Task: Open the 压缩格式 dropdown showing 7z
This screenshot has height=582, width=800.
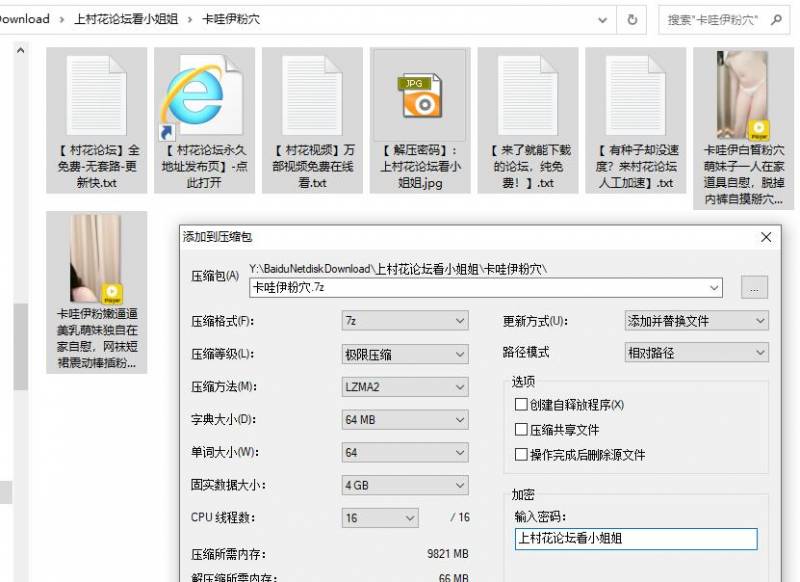Action: click(405, 321)
